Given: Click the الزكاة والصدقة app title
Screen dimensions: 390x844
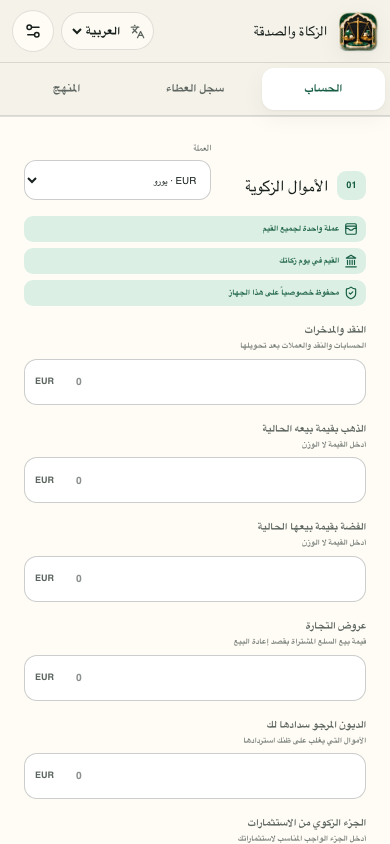Looking at the screenshot, I should [290, 32].
